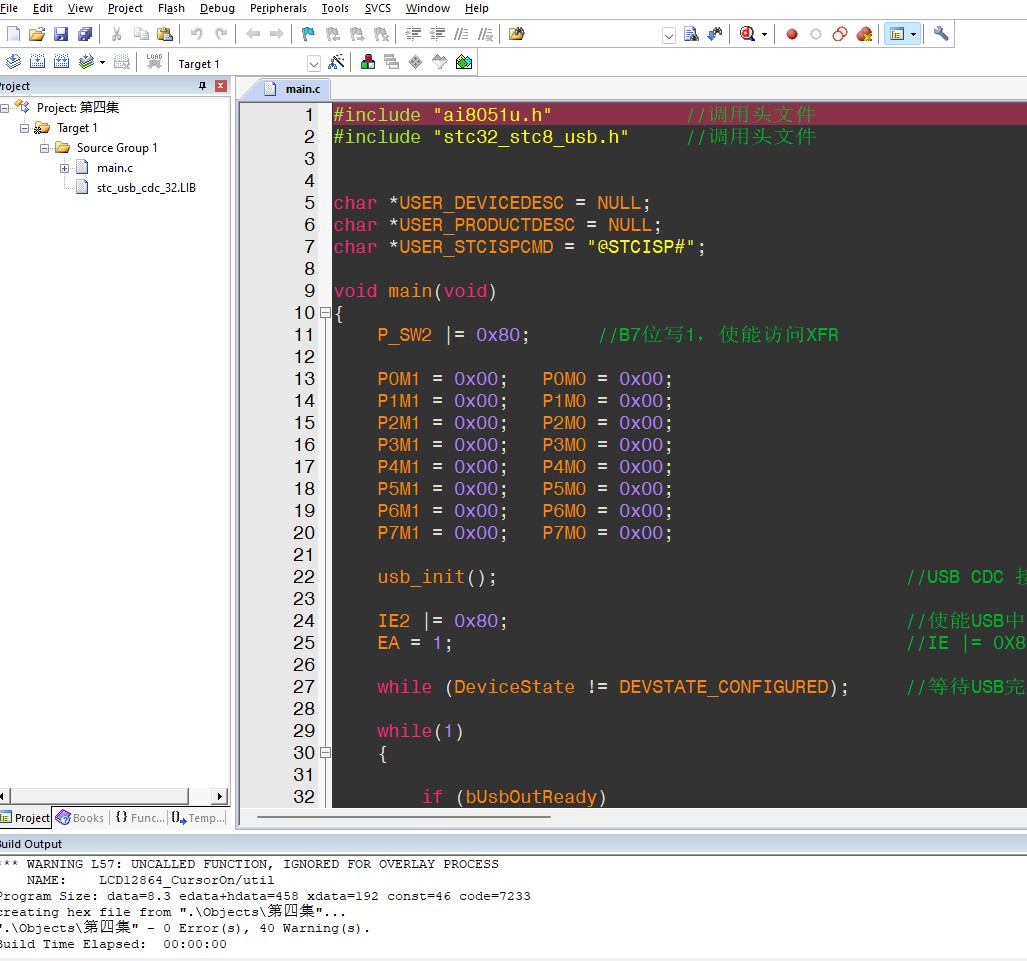The width and height of the screenshot is (1027, 961).
Task: Open Configuration wrench icon
Action: tap(941, 34)
